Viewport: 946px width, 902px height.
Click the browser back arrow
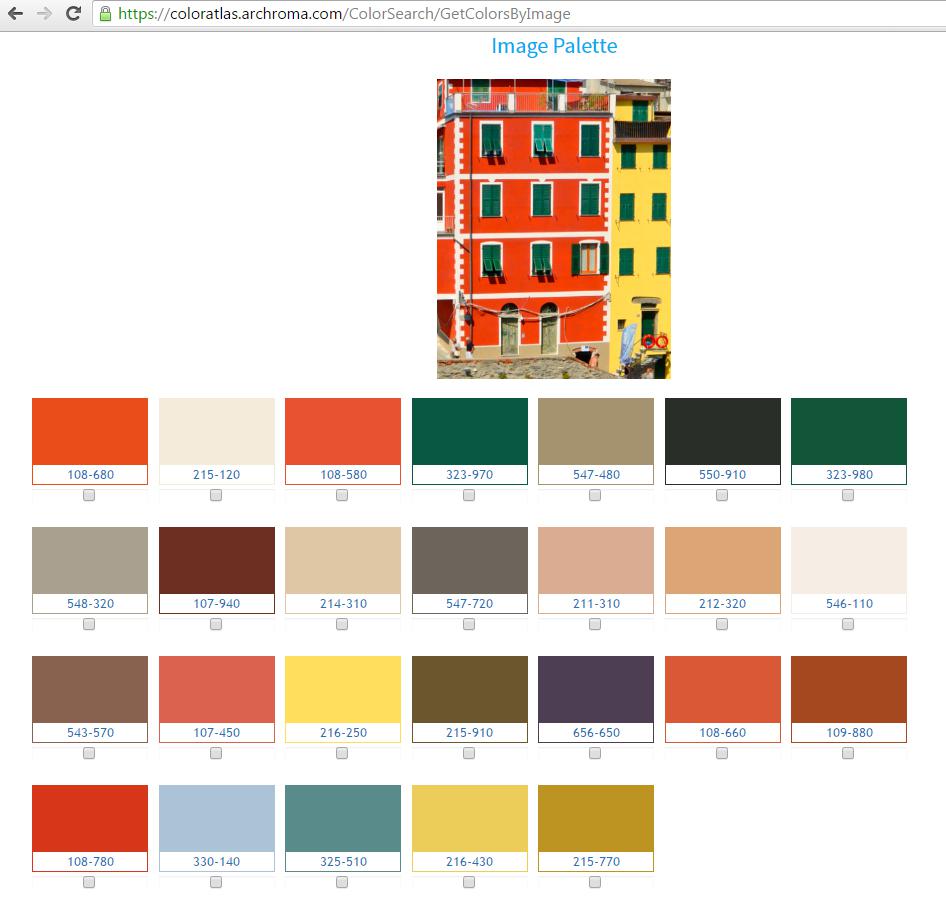click(15, 14)
